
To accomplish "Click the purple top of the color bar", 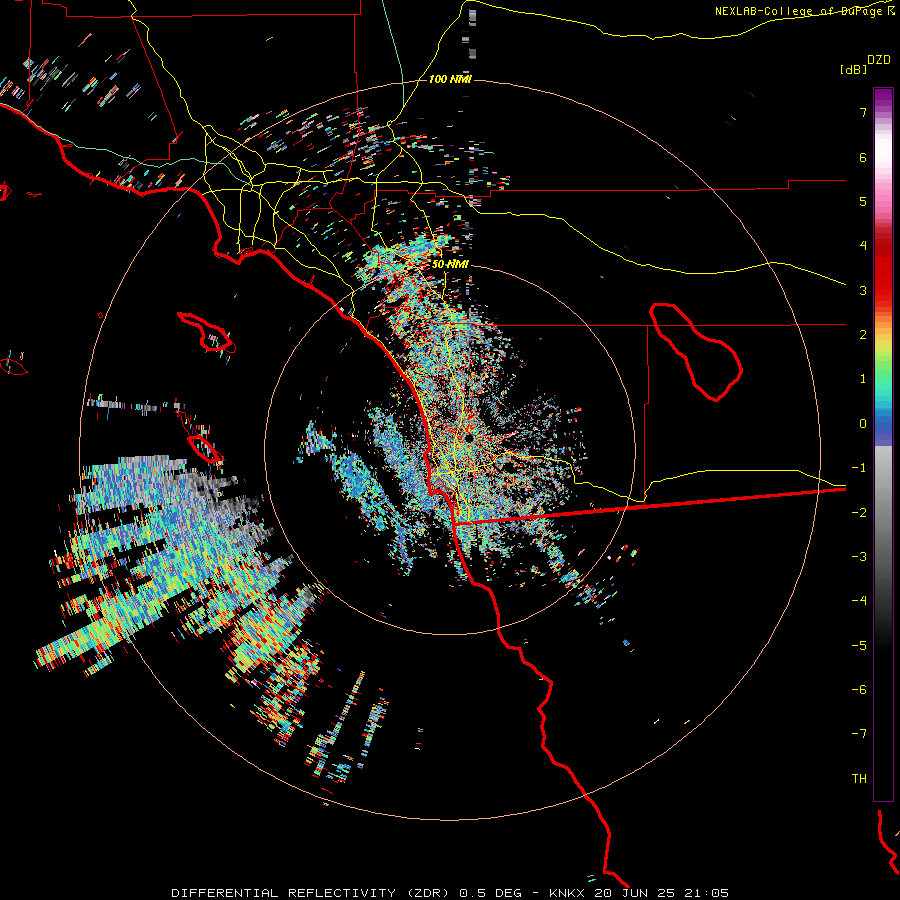I will 883,99.
